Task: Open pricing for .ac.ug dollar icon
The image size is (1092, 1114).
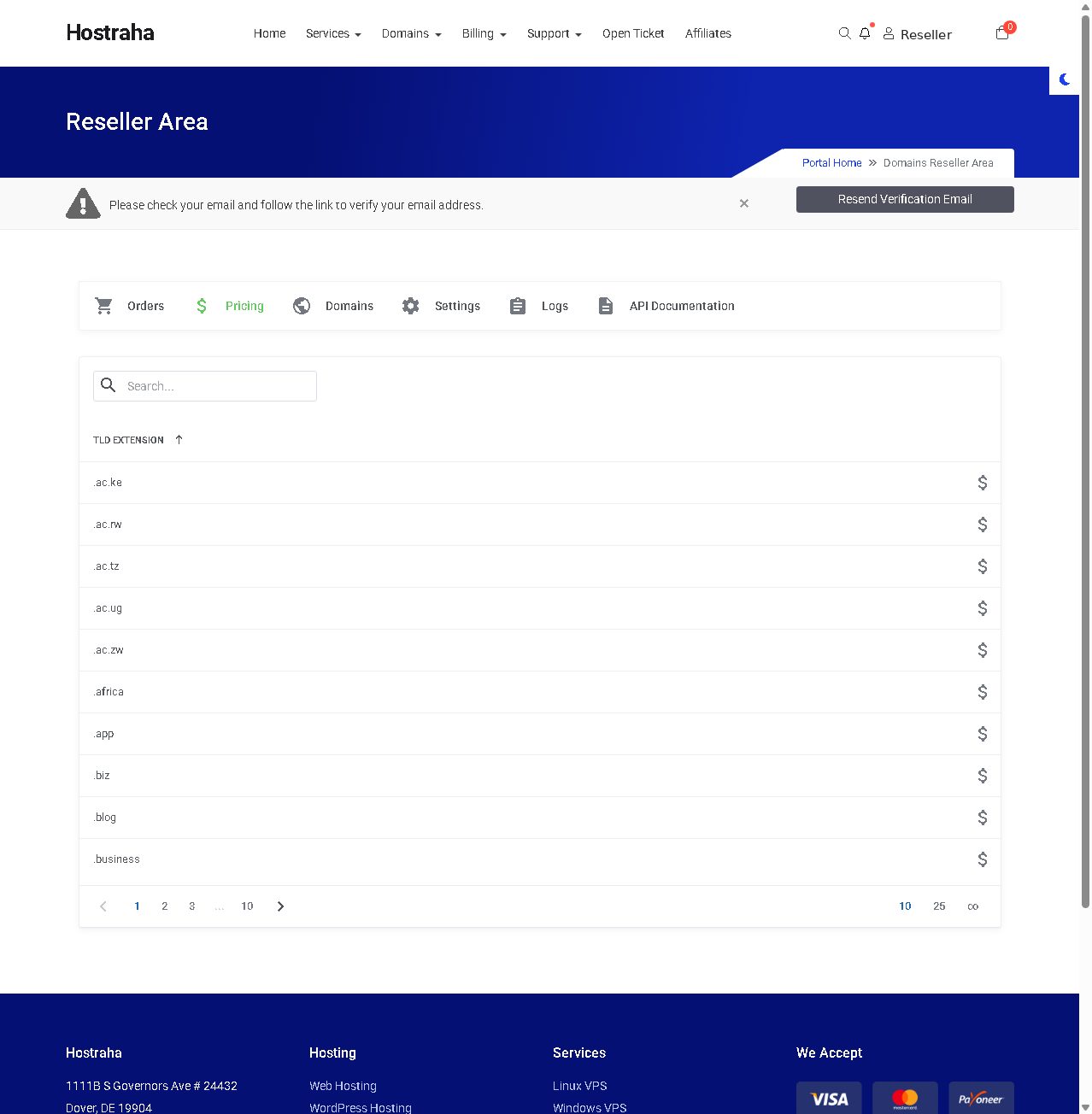Action: pyautogui.click(x=983, y=608)
